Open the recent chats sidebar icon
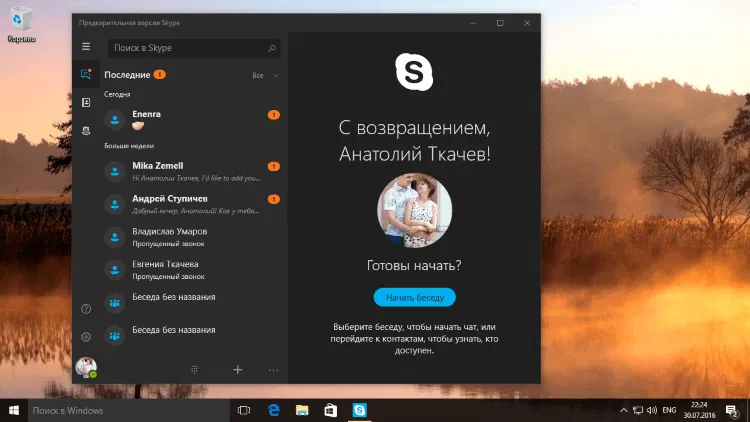The image size is (750, 422). (86, 74)
